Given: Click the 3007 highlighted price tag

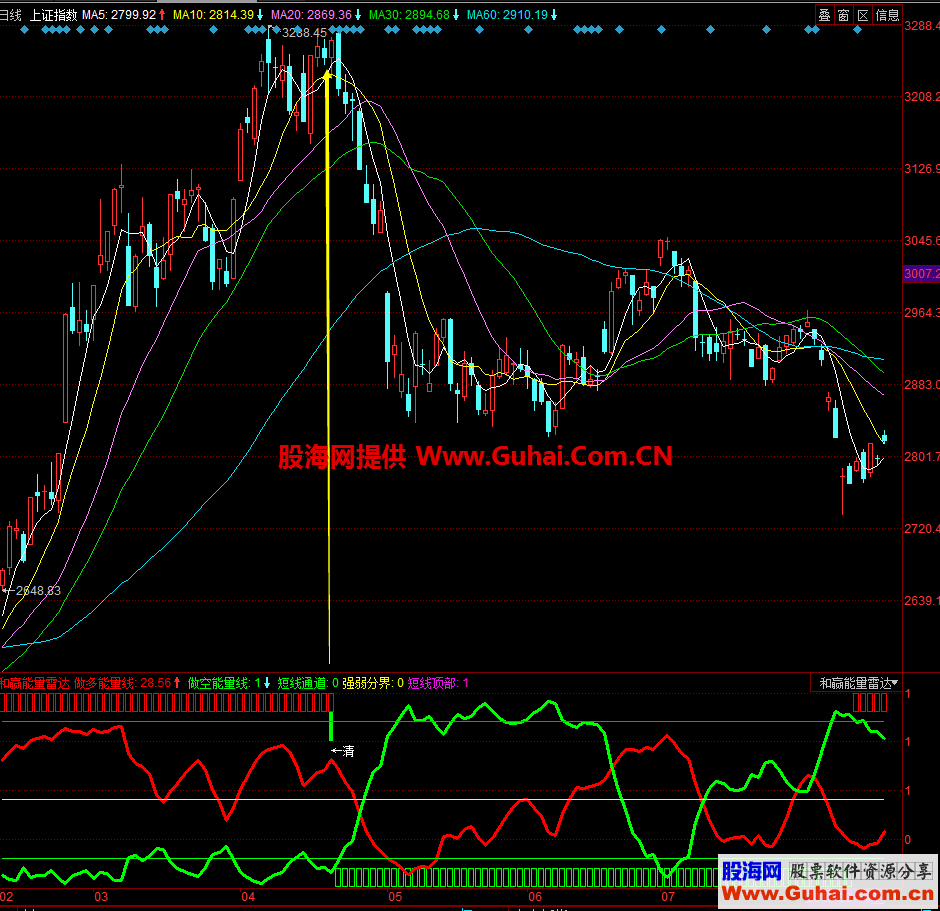Looking at the screenshot, I should click(x=920, y=273).
